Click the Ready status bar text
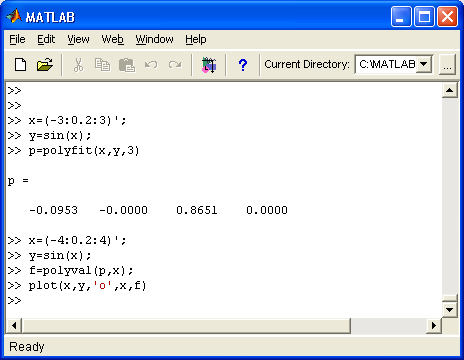 tap(27, 347)
